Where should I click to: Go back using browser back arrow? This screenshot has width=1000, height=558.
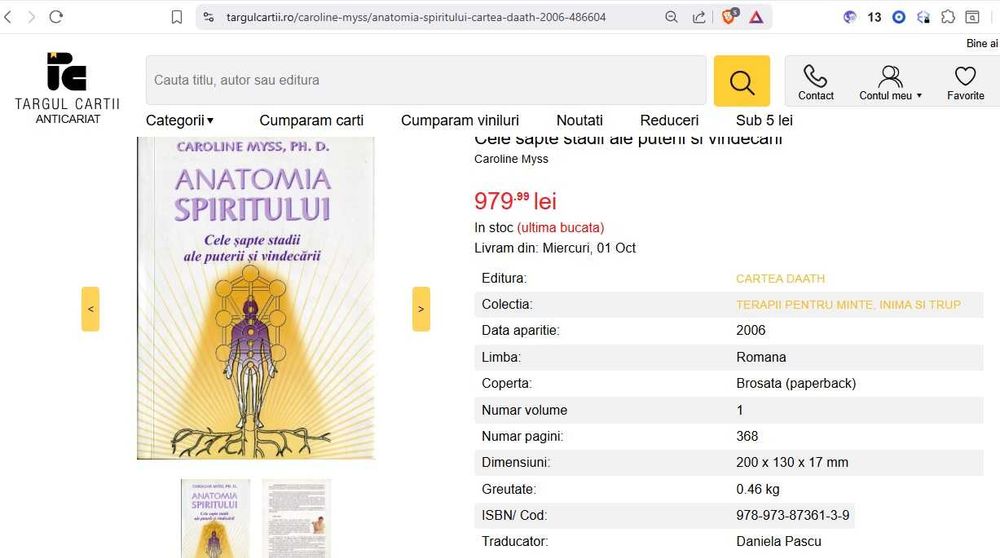[8, 17]
